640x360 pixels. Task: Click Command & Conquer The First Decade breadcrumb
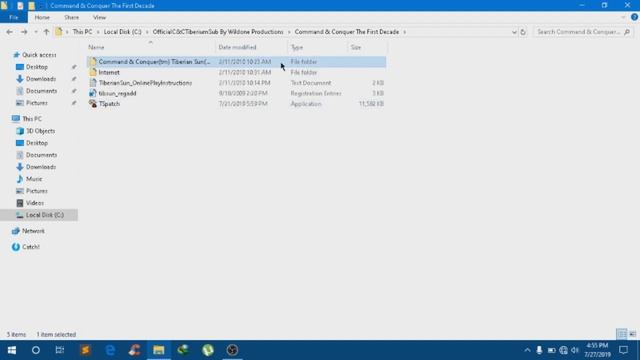coord(347,32)
